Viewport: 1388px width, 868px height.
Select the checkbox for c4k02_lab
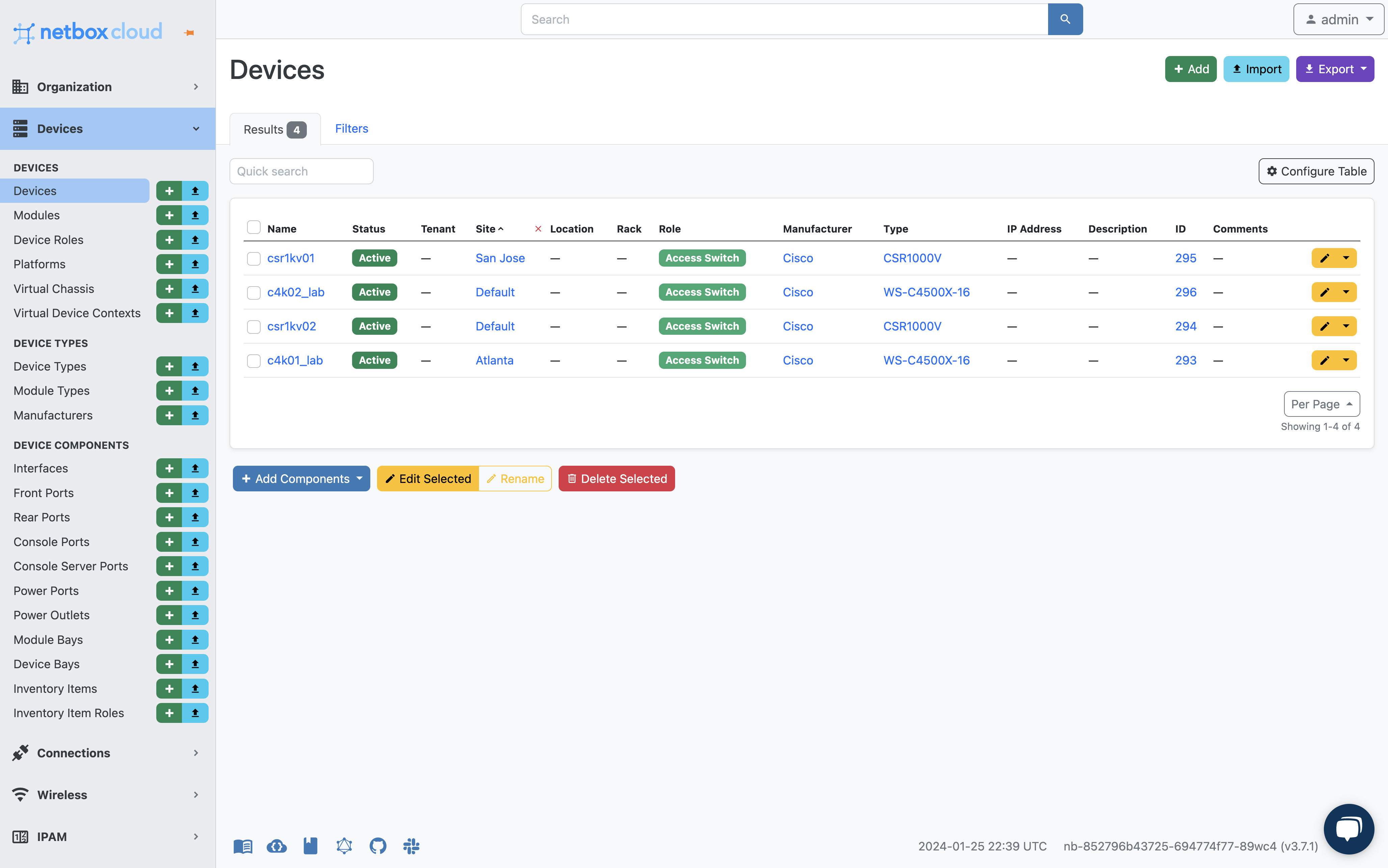click(253, 293)
